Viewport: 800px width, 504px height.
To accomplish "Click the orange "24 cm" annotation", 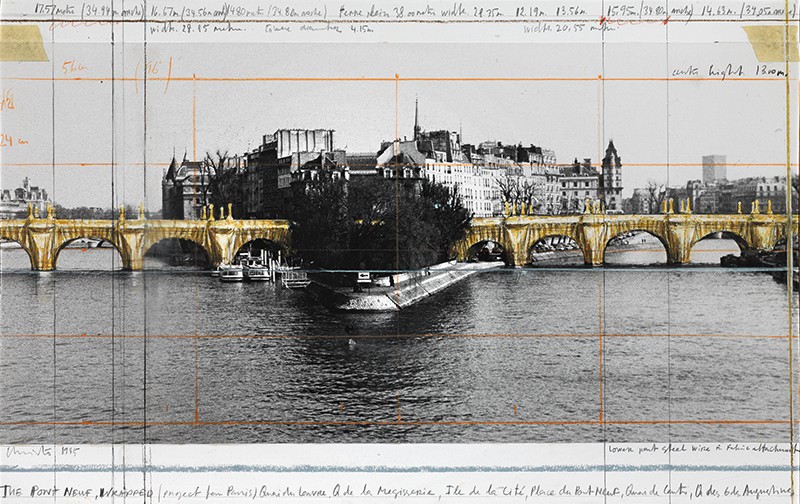I will point(14,140).
